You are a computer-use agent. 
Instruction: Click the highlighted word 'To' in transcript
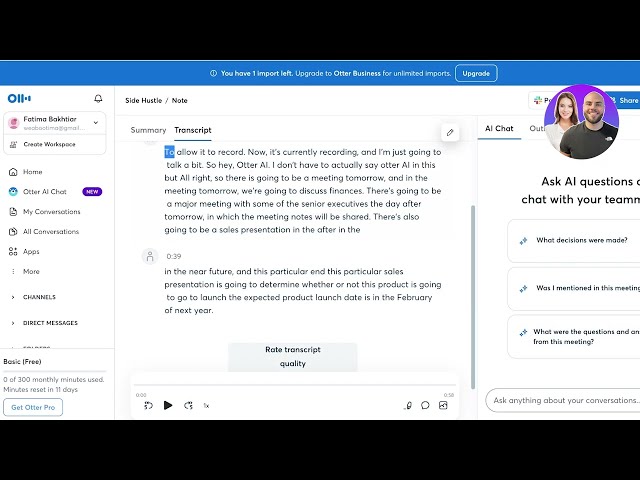click(169, 152)
